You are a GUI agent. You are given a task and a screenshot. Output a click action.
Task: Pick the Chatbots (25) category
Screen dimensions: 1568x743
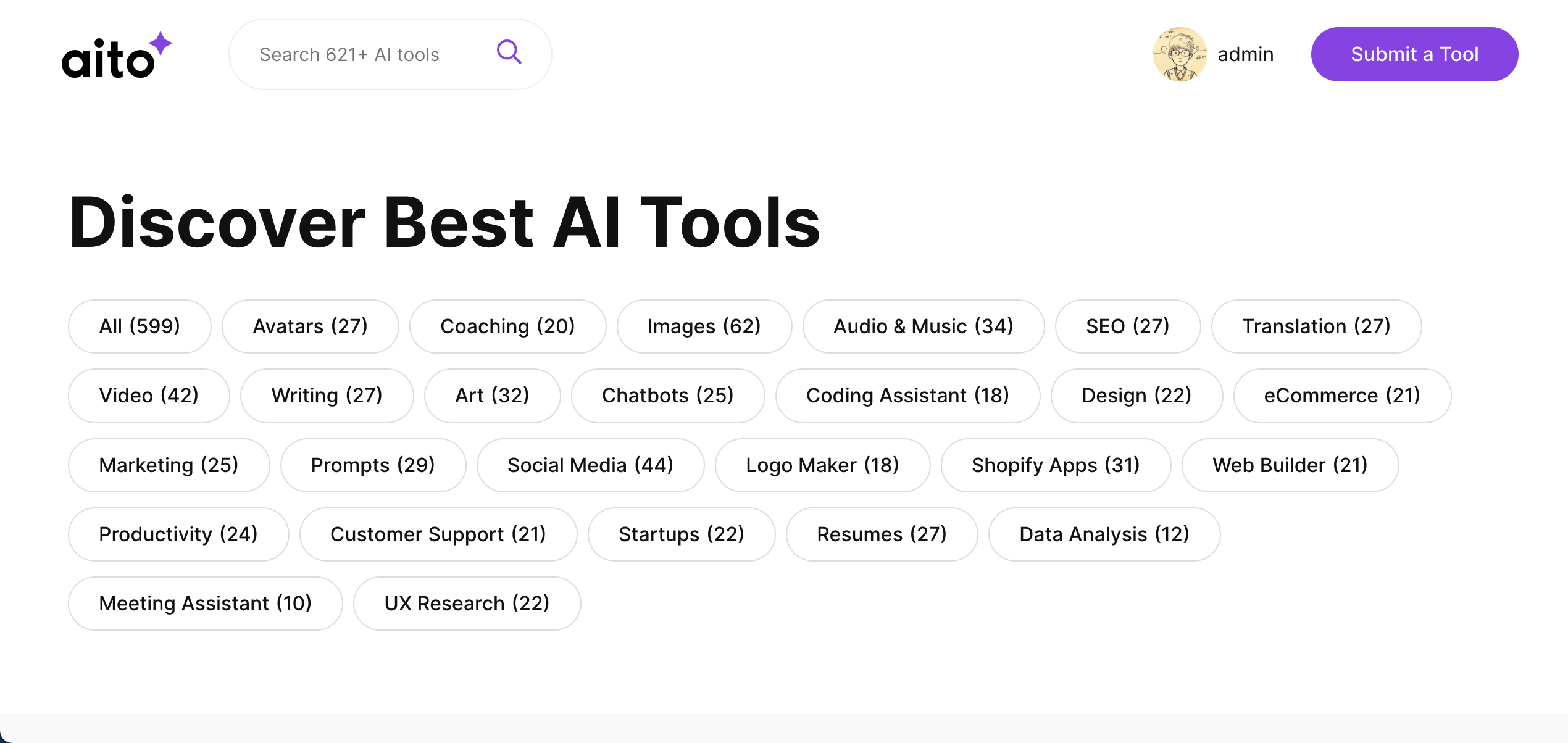click(667, 396)
